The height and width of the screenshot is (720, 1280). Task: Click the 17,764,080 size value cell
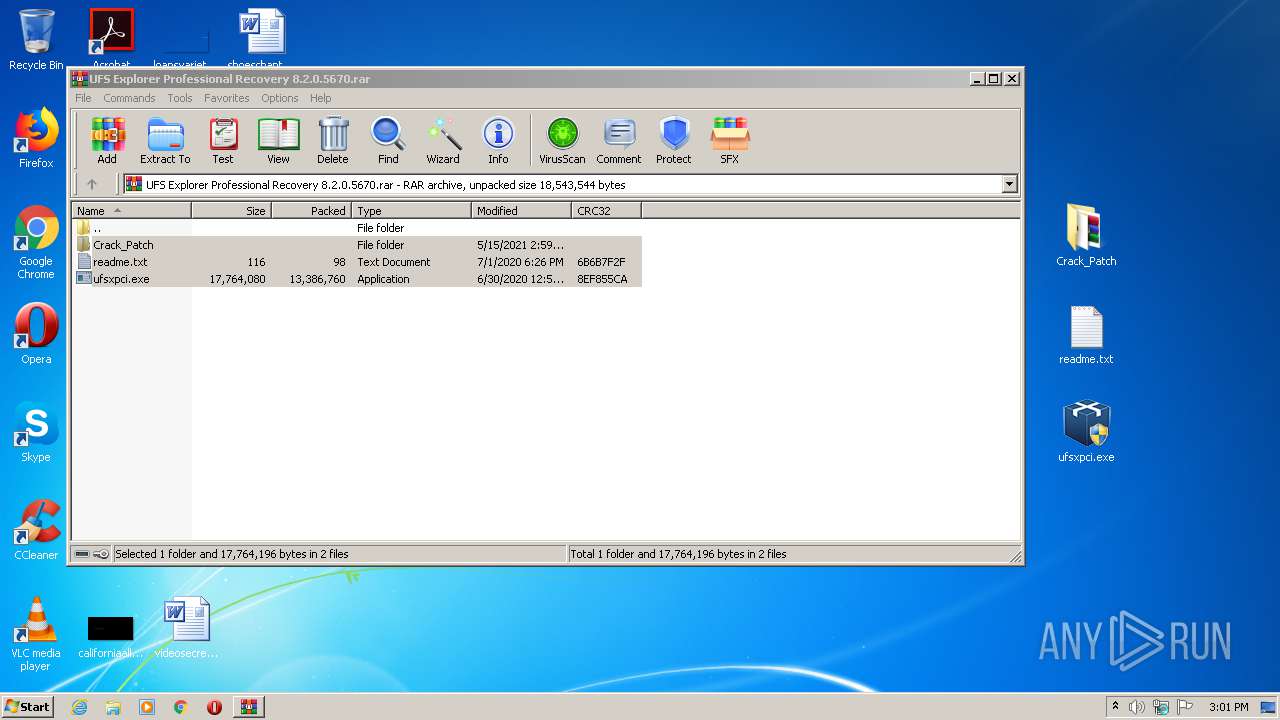click(237, 279)
